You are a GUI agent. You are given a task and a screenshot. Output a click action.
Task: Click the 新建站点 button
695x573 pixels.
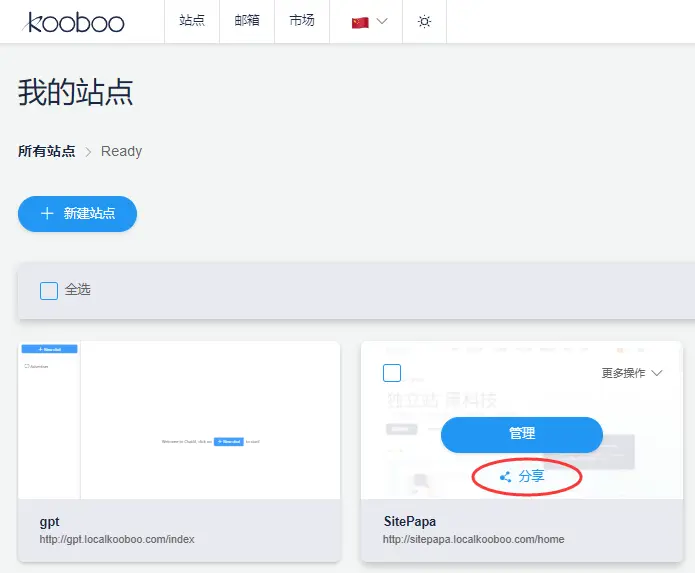(x=77, y=214)
